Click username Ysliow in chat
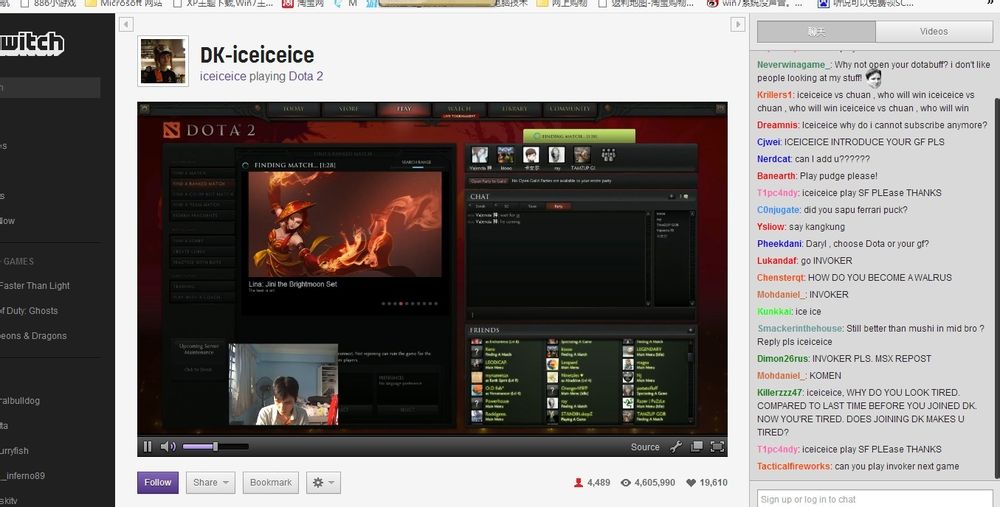 771,227
